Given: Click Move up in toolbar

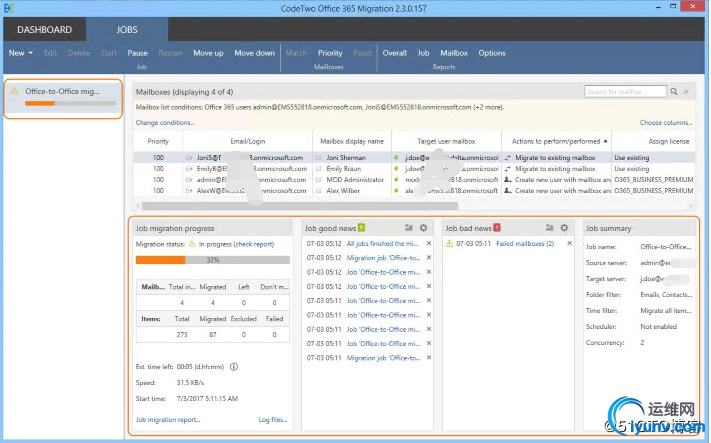Looking at the screenshot, I should (x=208, y=53).
